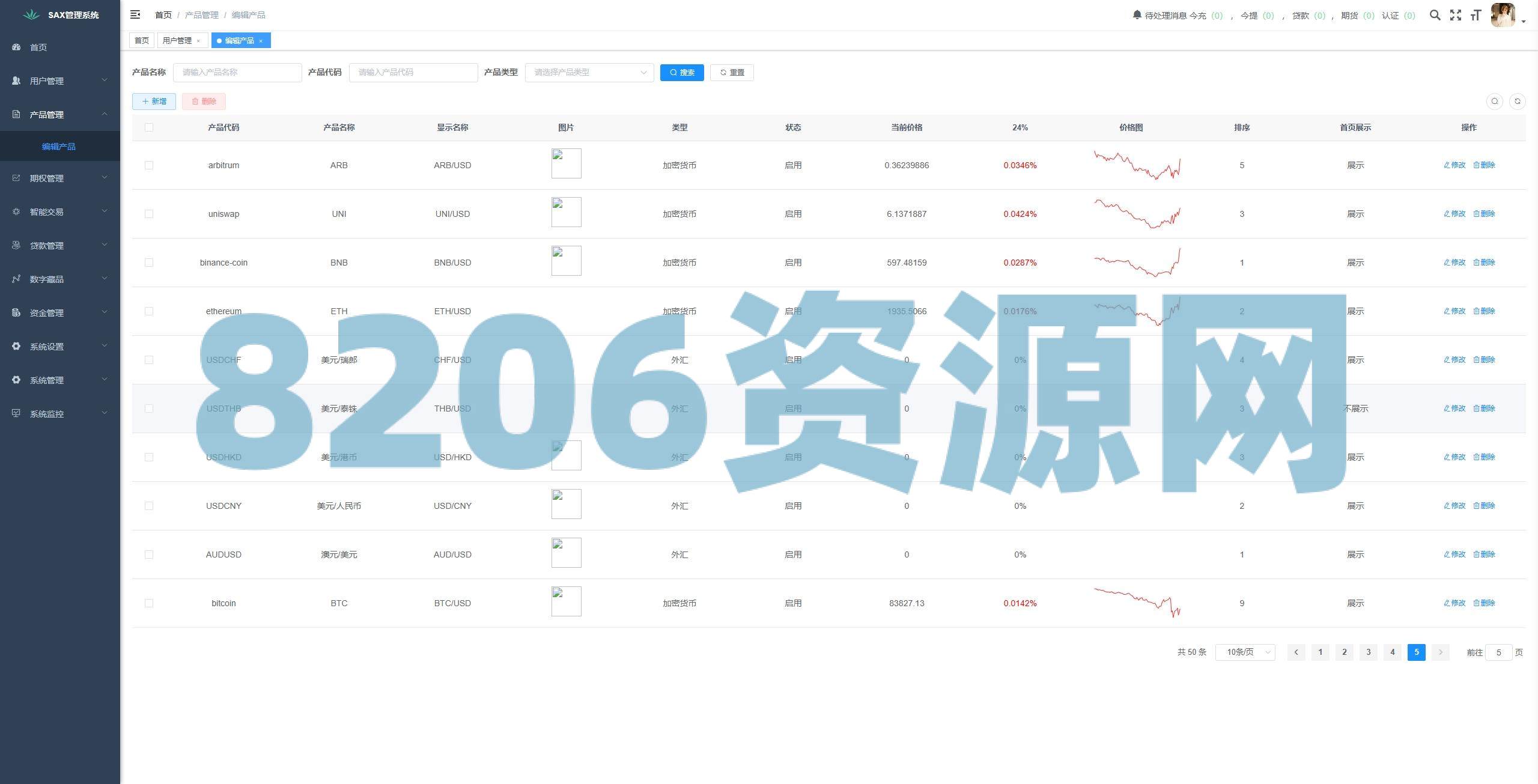Click the user avatar picture
The height and width of the screenshot is (784, 1538).
pos(1503,15)
